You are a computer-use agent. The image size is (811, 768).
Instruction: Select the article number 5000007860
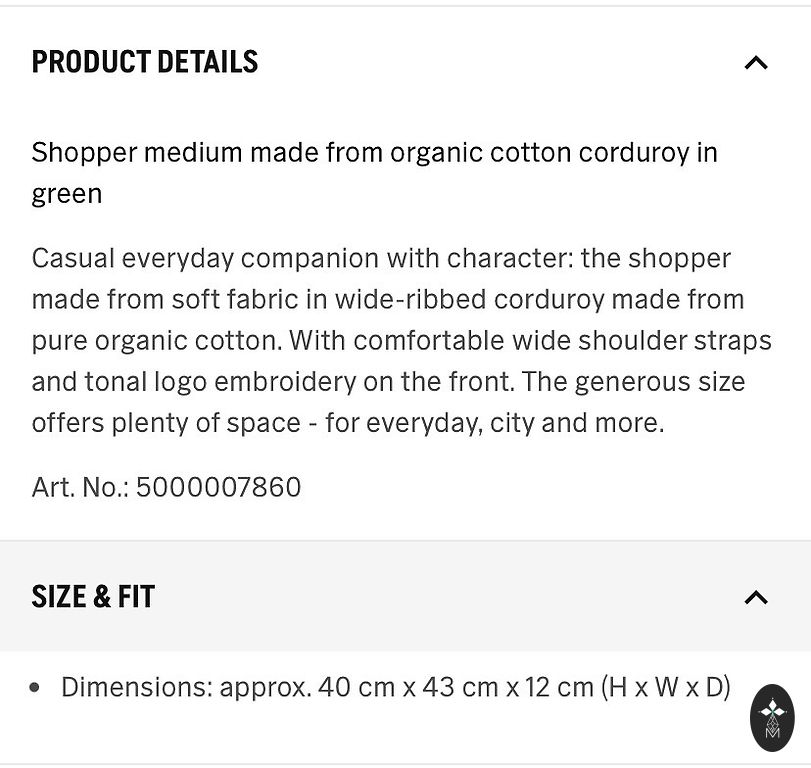coord(218,487)
